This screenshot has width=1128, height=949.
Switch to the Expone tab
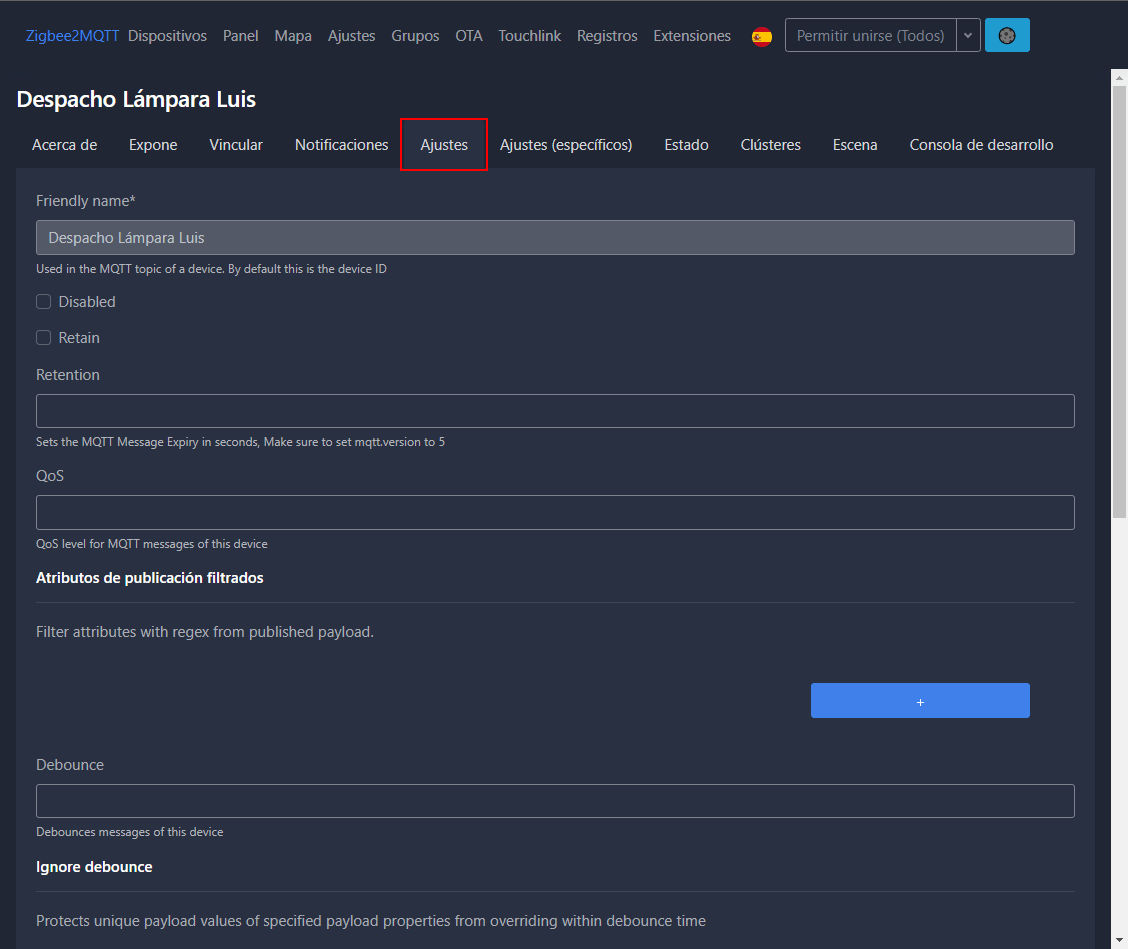tap(153, 145)
